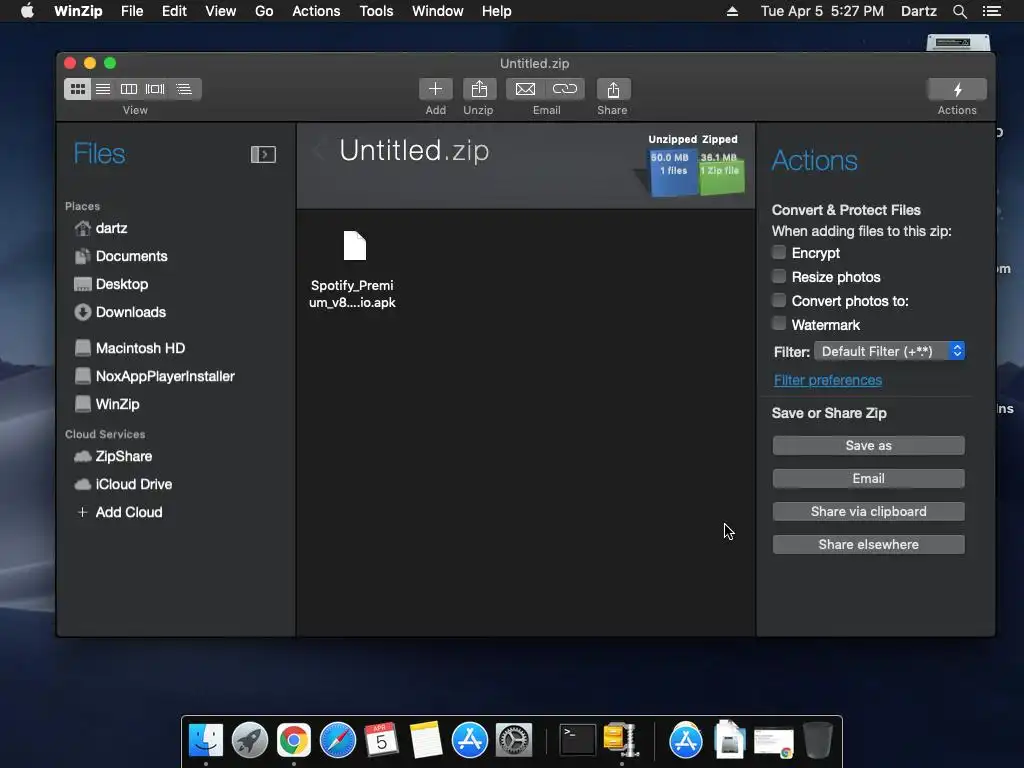Collapse the Files sidebar panel

(x=263, y=154)
